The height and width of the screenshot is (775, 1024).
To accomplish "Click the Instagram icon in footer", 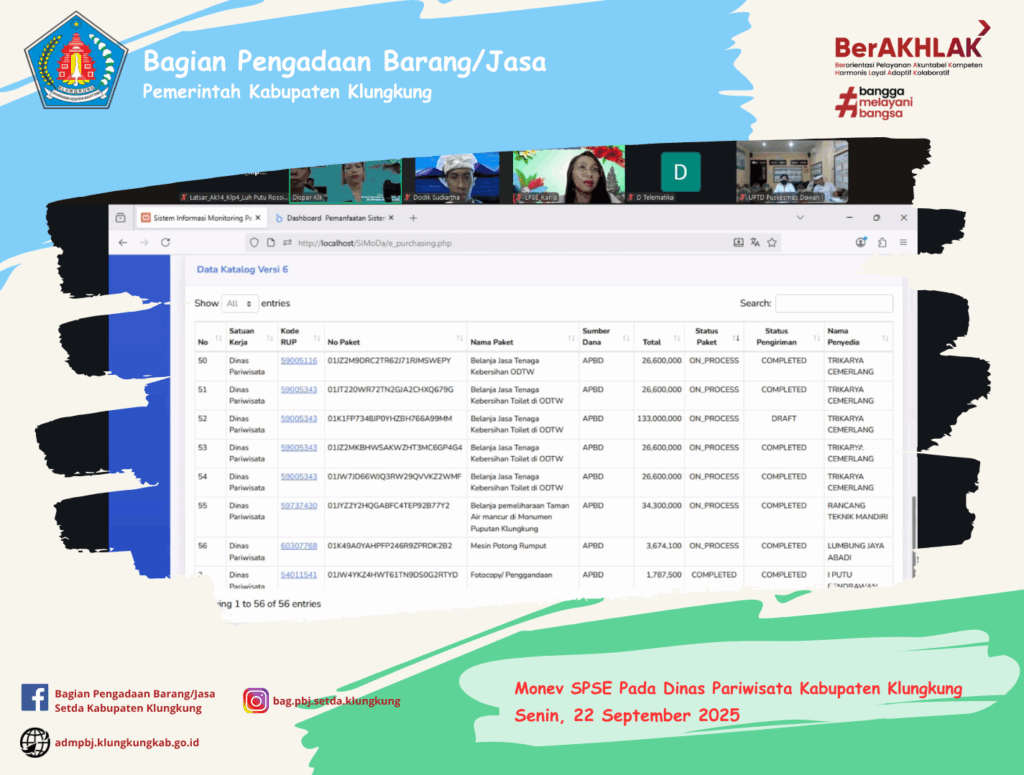I will coord(255,701).
